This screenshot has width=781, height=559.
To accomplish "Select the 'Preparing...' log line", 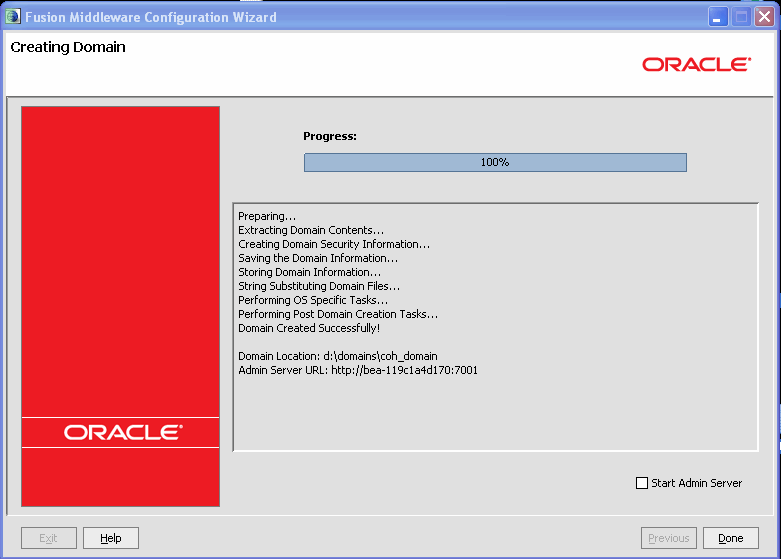I will pos(267,216).
